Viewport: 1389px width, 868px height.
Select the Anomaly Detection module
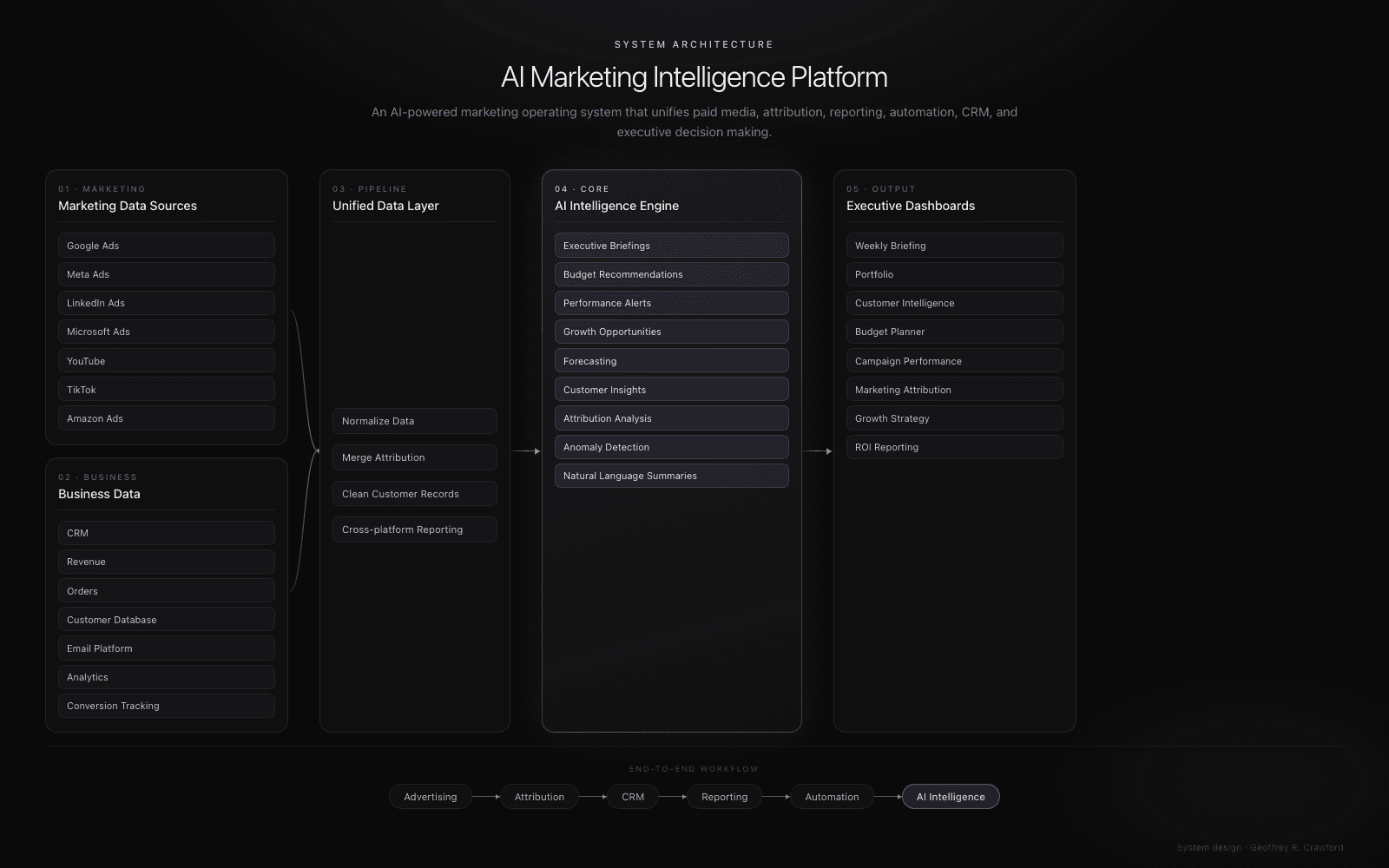[672, 447]
